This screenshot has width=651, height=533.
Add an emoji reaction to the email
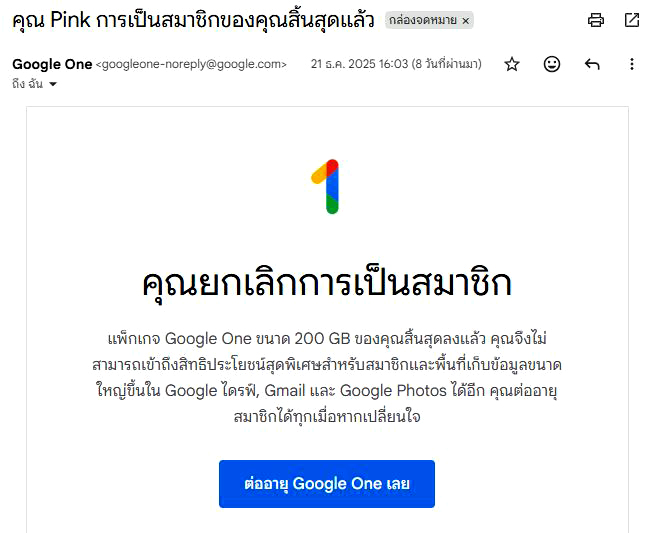(552, 64)
